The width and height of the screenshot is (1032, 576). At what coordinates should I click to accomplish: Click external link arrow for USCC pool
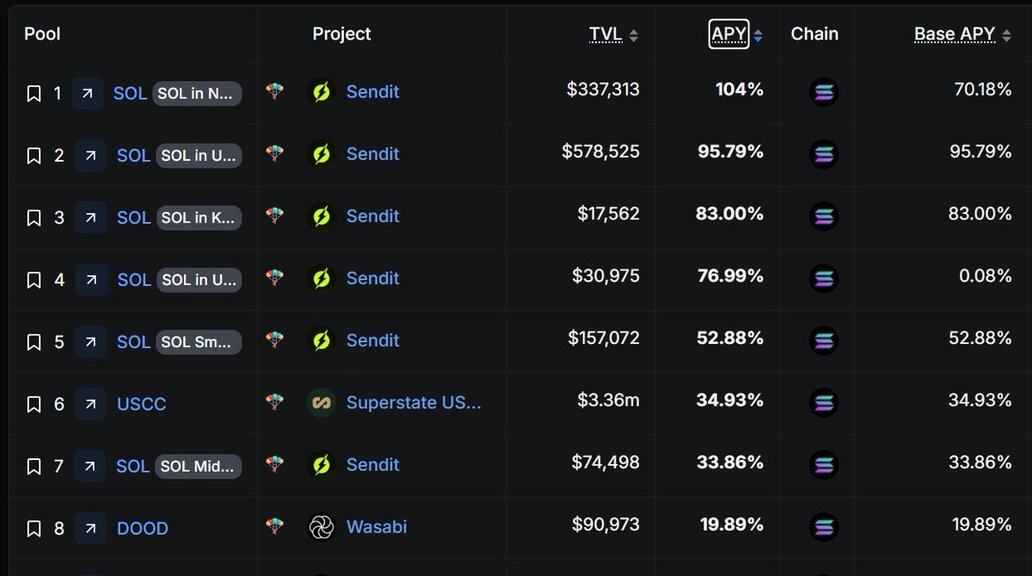tap(90, 404)
